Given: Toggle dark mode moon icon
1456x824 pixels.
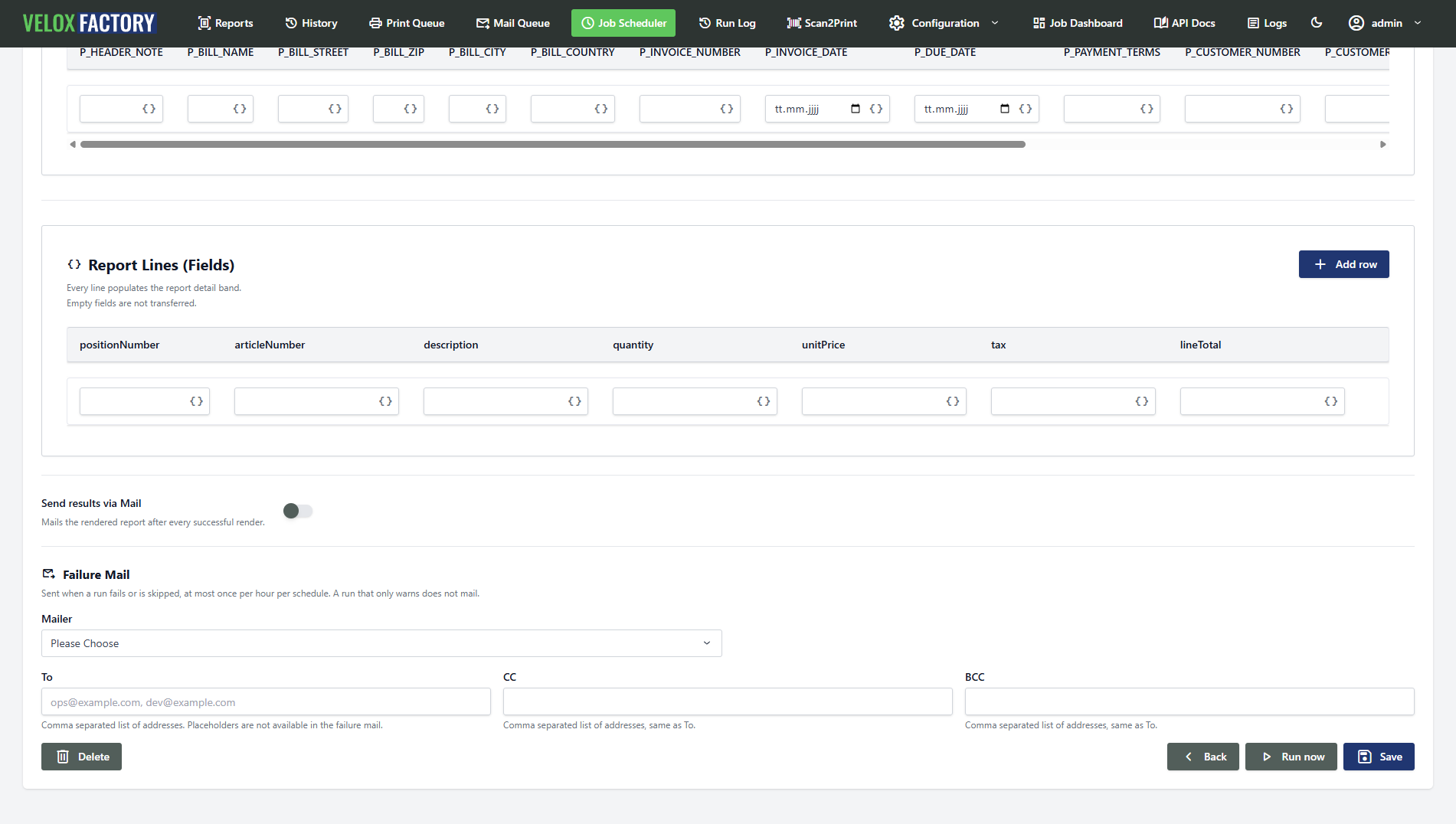Looking at the screenshot, I should point(1317,23).
